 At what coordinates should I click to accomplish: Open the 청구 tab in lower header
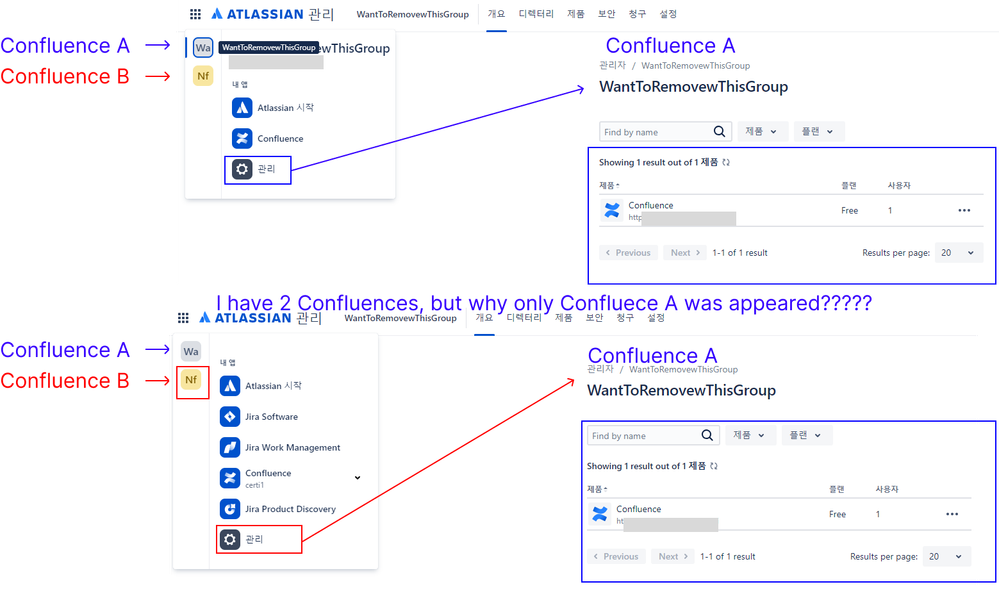point(625,317)
